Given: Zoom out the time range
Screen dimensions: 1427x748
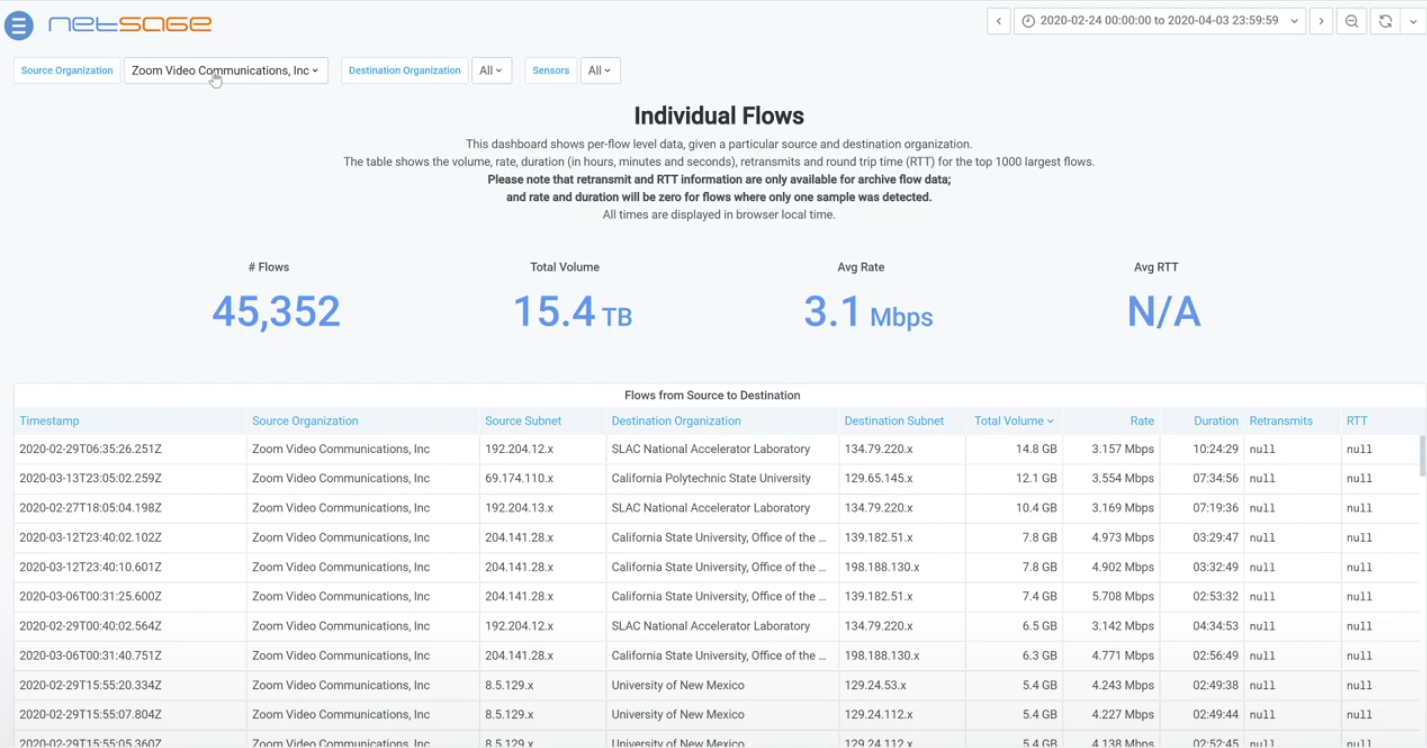Looking at the screenshot, I should click(1352, 21).
